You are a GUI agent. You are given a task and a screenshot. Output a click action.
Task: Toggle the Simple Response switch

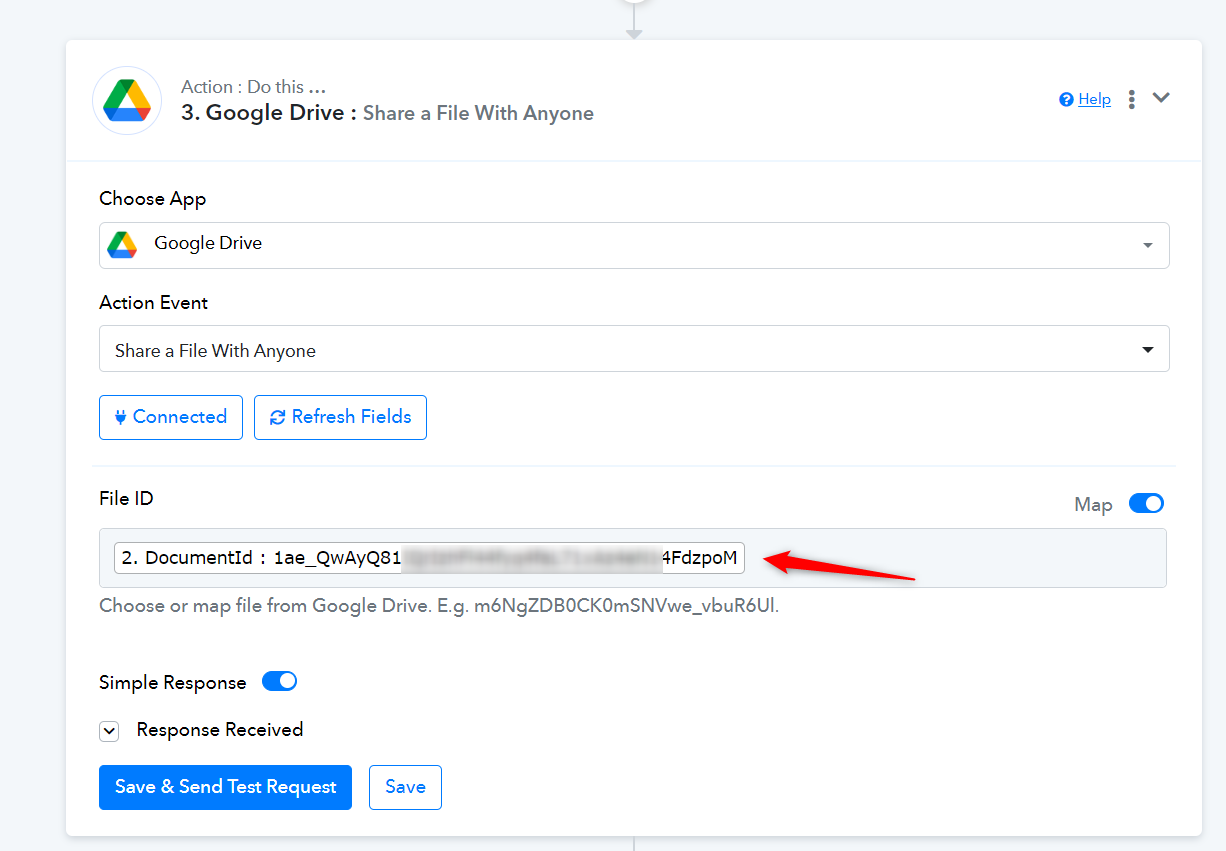click(x=280, y=682)
